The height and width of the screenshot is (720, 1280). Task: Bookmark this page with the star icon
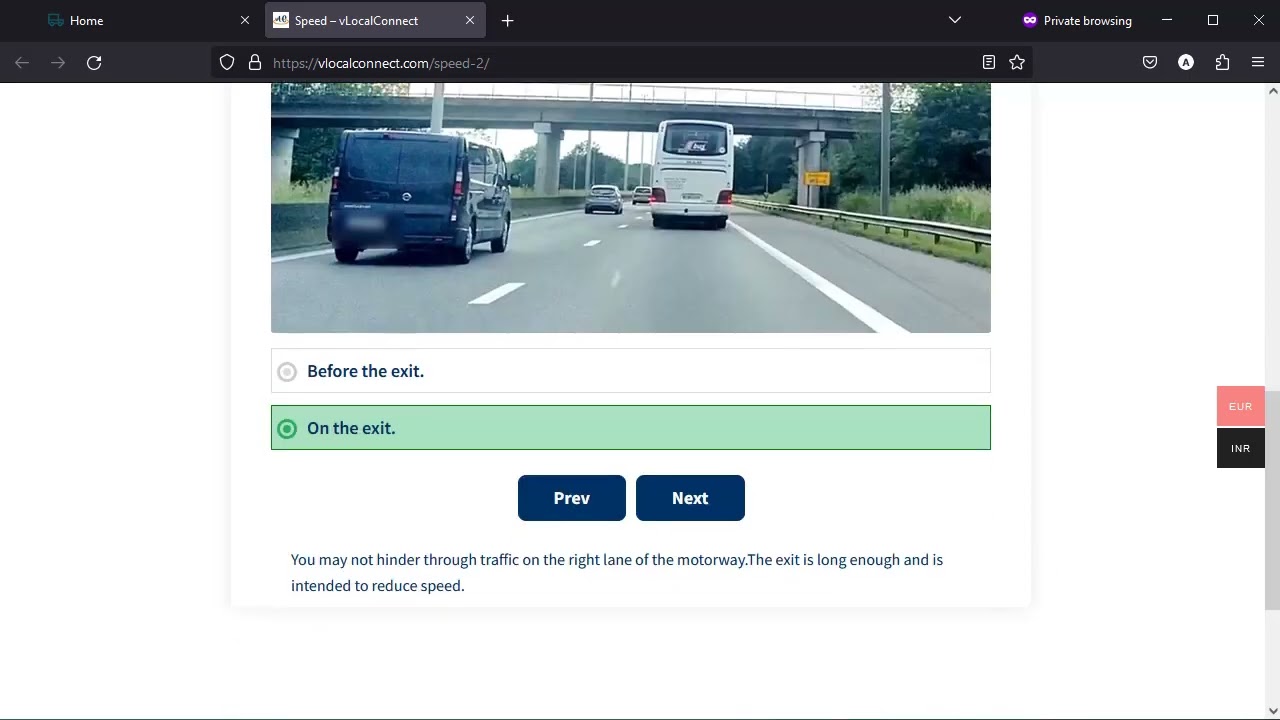1017,63
